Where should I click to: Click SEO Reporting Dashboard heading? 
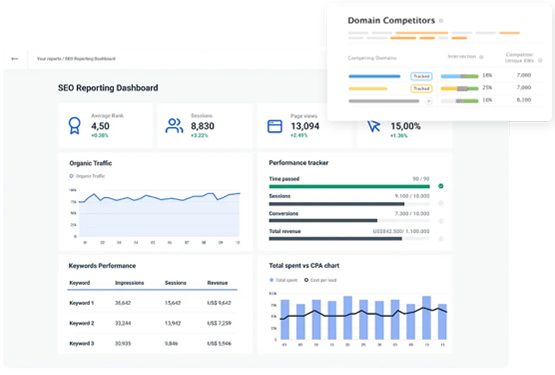click(108, 88)
